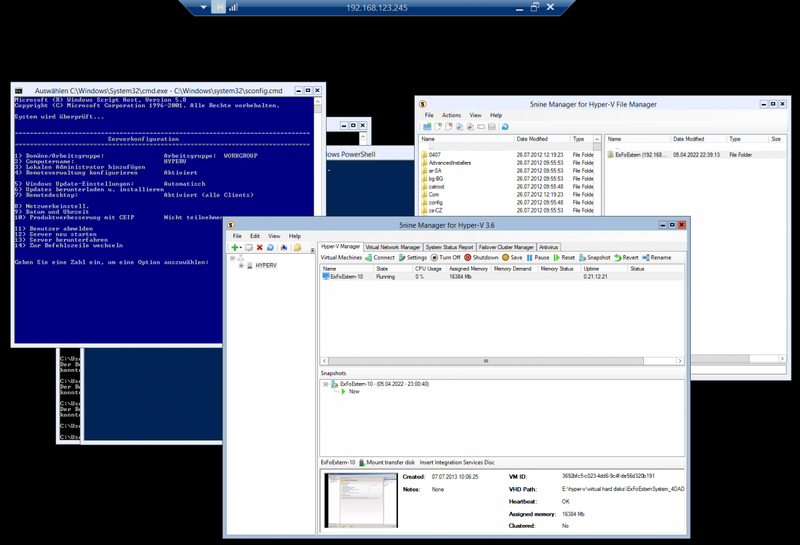Image resolution: width=800 pixels, height=545 pixels.
Task: Expand the HYPERV tree node
Action: tap(241, 265)
